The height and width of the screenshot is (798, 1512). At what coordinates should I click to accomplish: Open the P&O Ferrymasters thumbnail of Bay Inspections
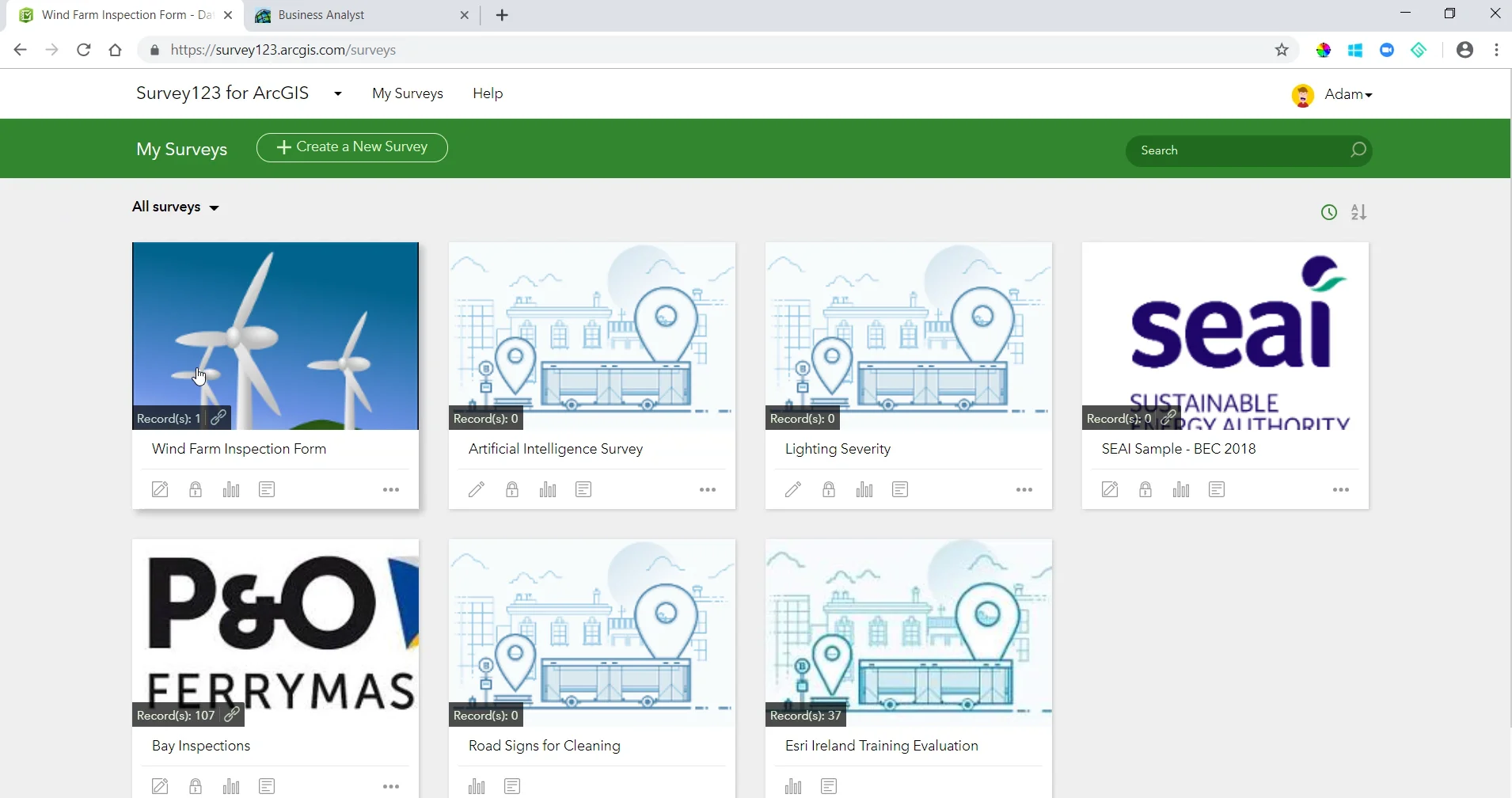(x=275, y=633)
